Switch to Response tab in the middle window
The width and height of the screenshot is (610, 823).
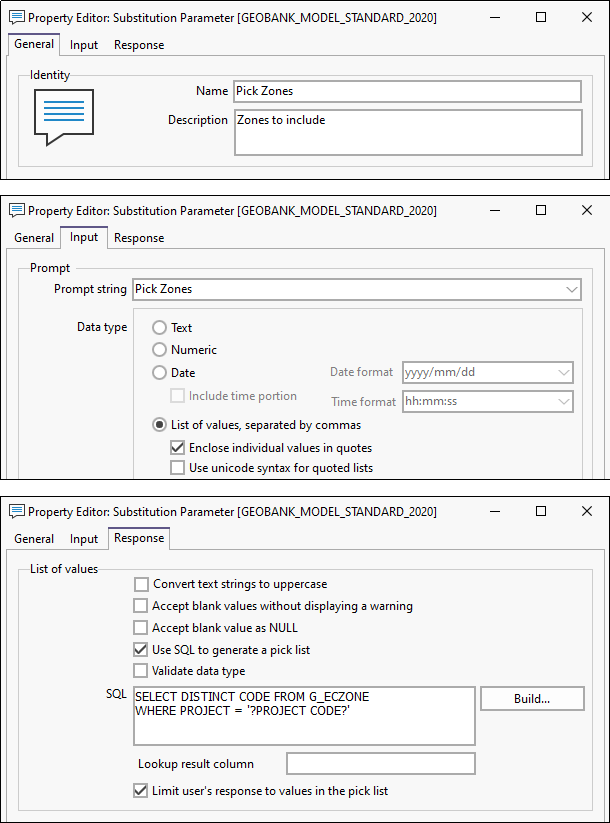(139, 238)
